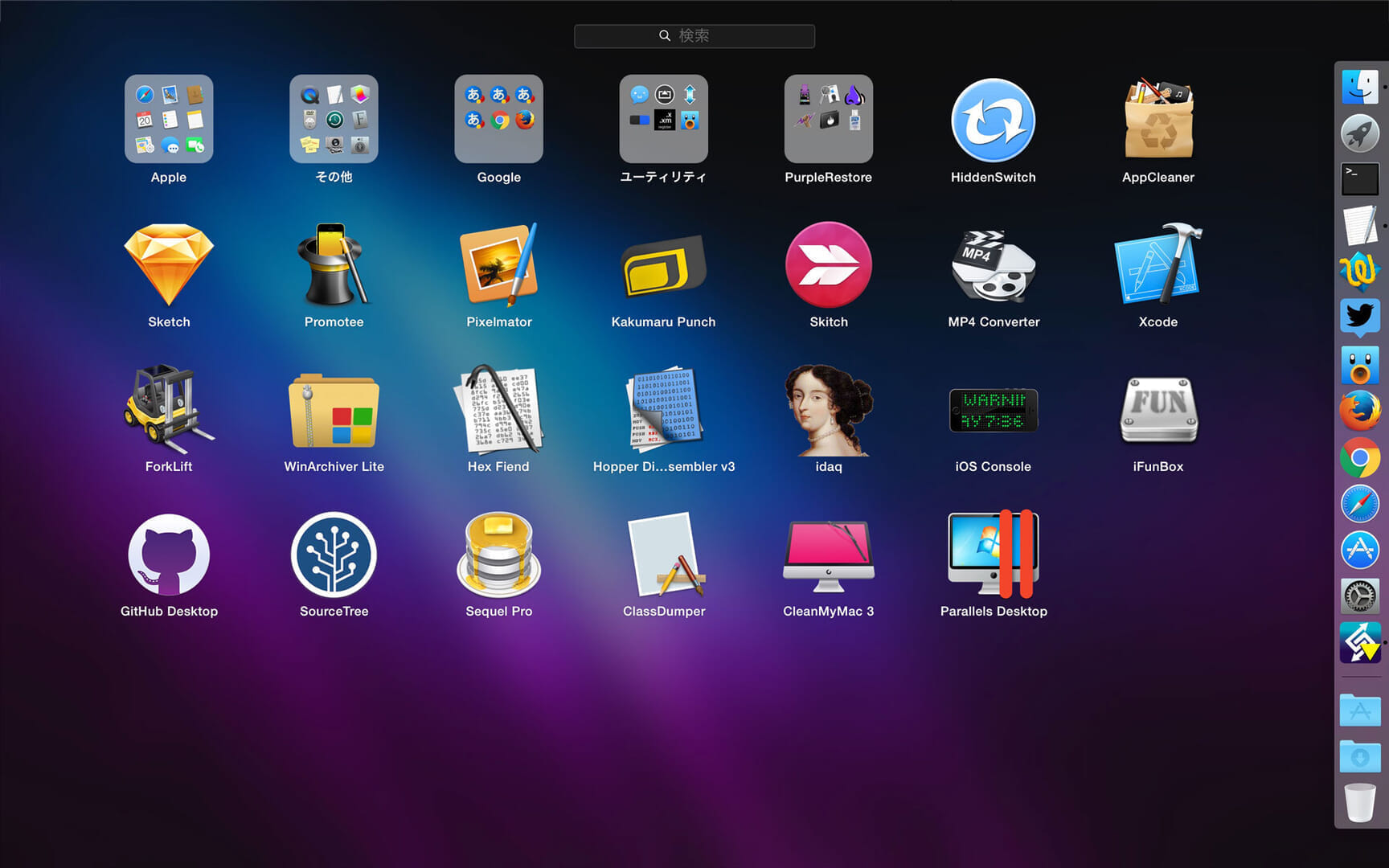The height and width of the screenshot is (868, 1389).
Task: Open Hex Fiend editor
Action: coord(498,410)
